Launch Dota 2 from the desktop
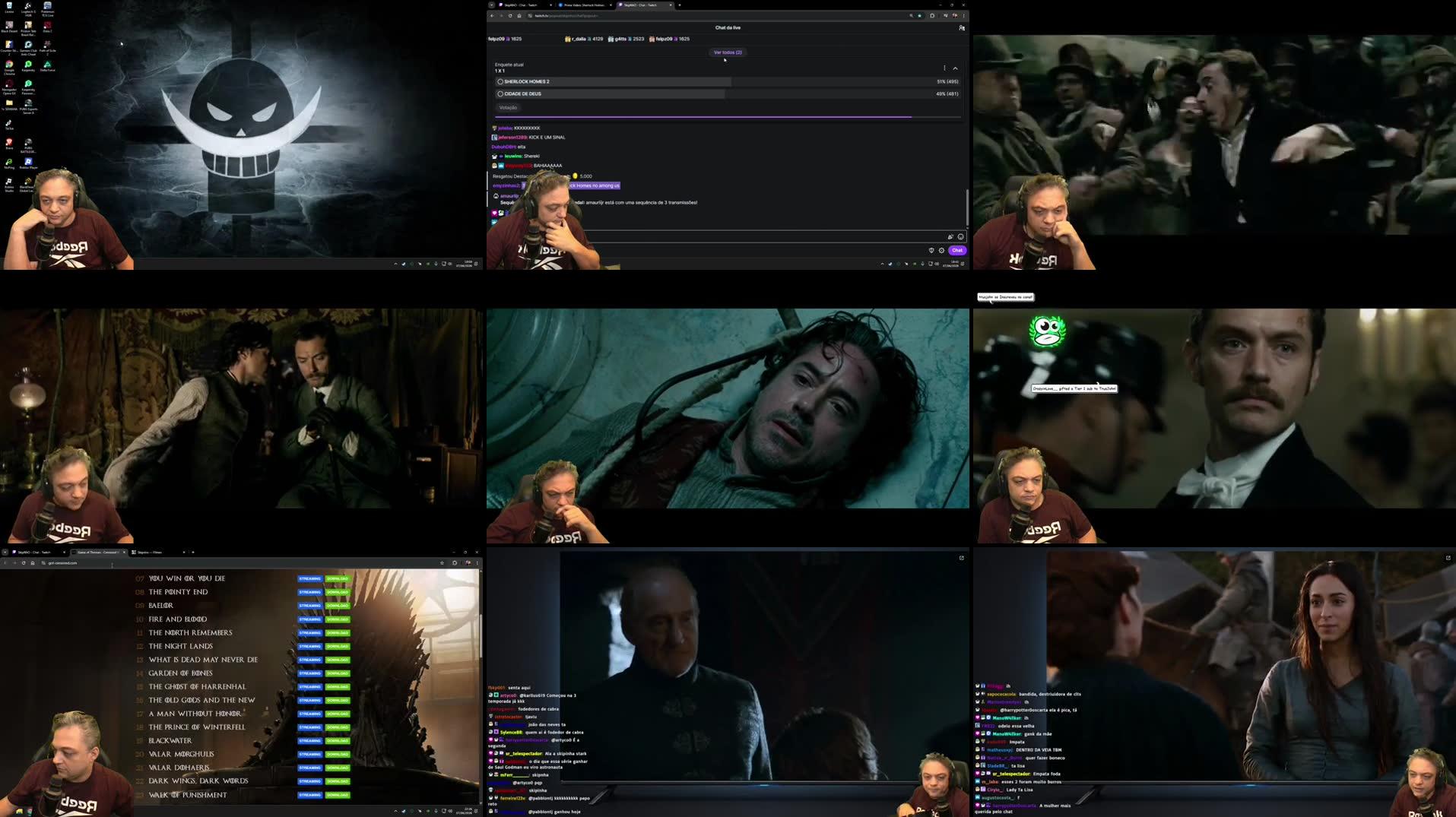This screenshot has height=817, width=1456. (x=47, y=27)
